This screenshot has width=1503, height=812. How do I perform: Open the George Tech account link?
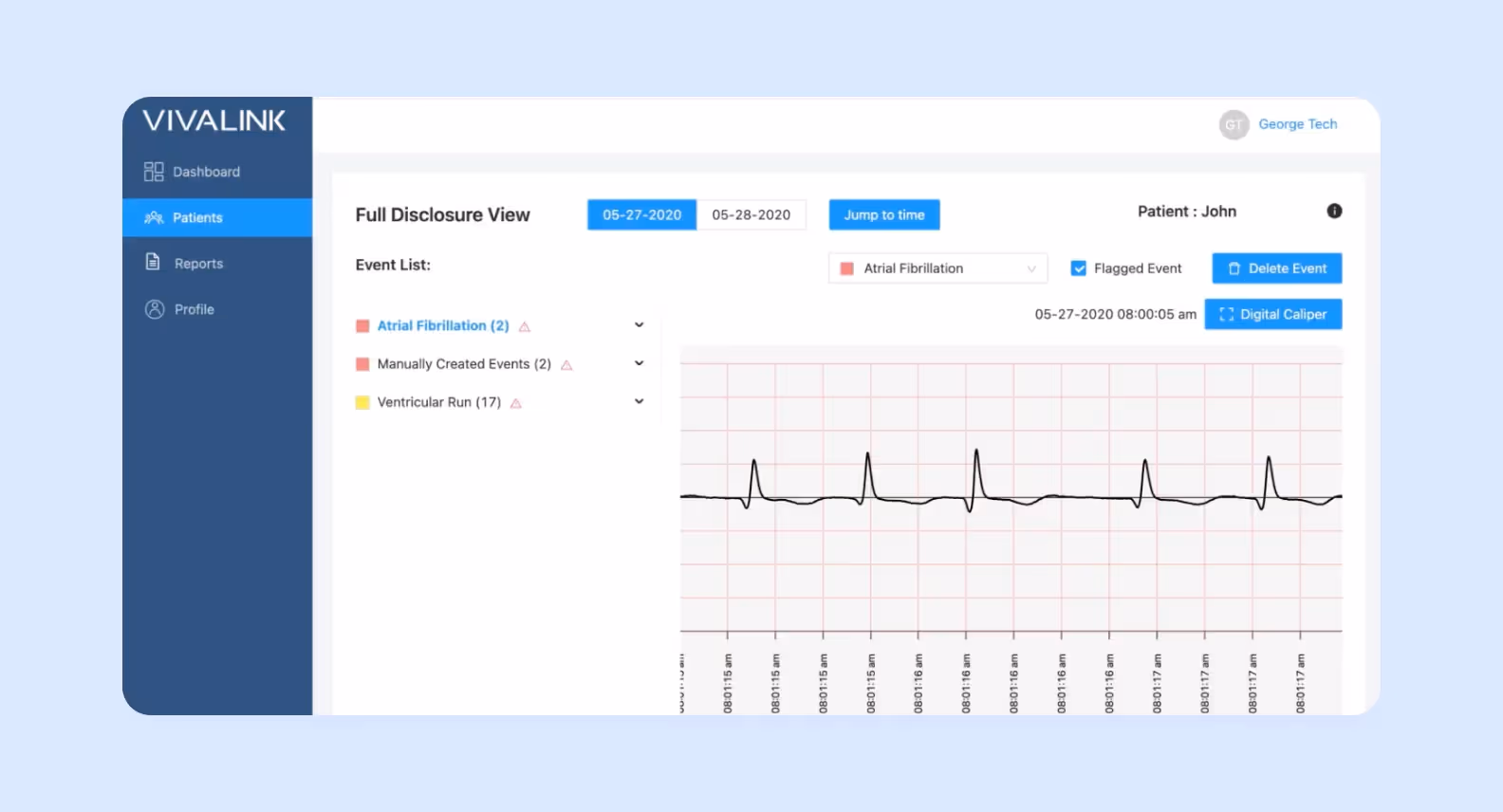coord(1298,124)
